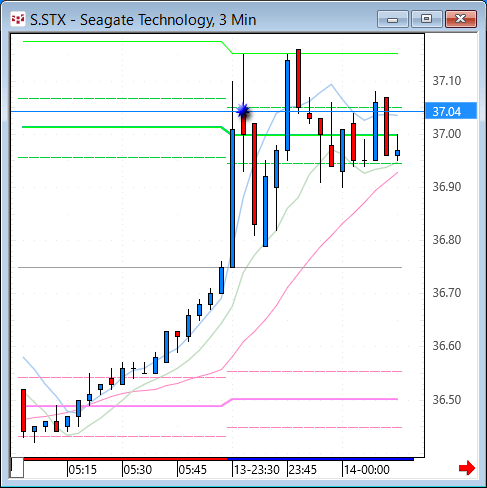
Task: Click the 14-00:00 time axis label
Action: tap(367, 470)
